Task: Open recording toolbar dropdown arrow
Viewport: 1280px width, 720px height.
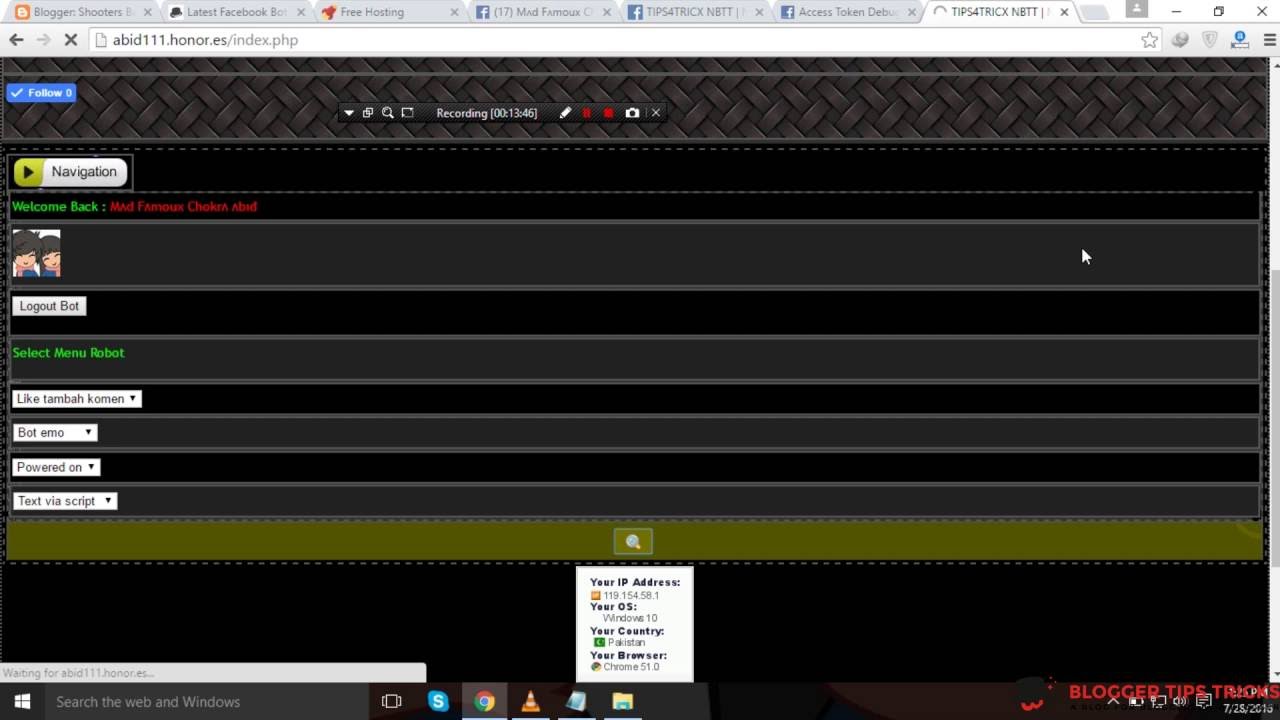Action: click(x=348, y=113)
